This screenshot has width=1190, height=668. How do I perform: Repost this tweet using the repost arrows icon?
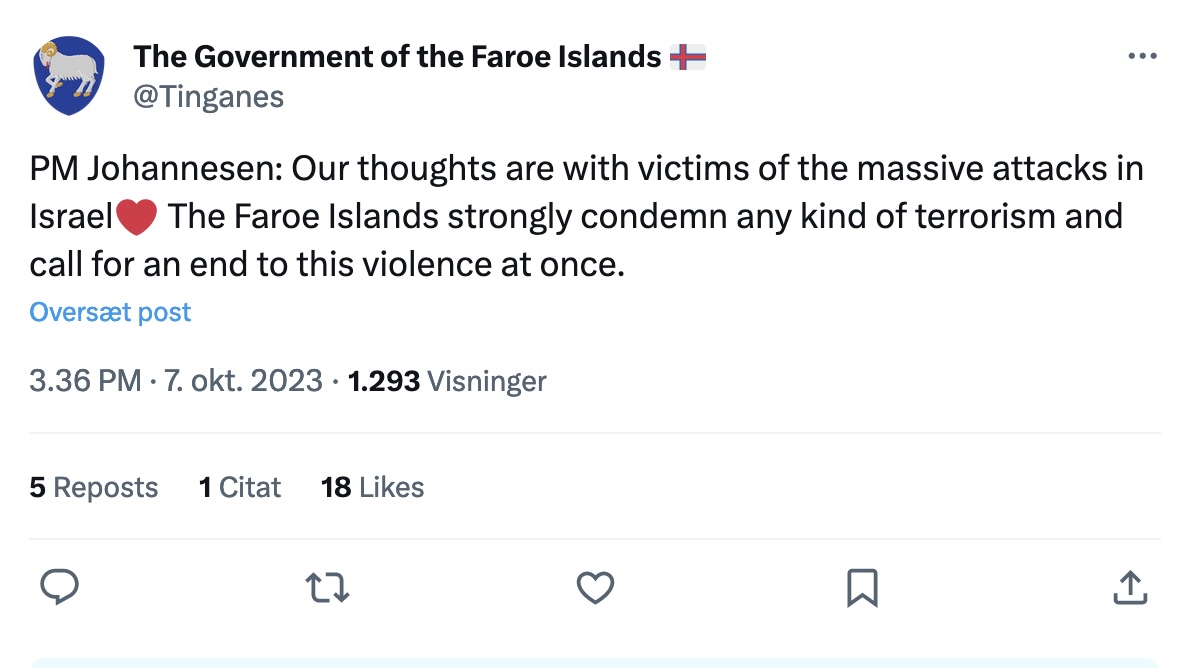point(327,588)
